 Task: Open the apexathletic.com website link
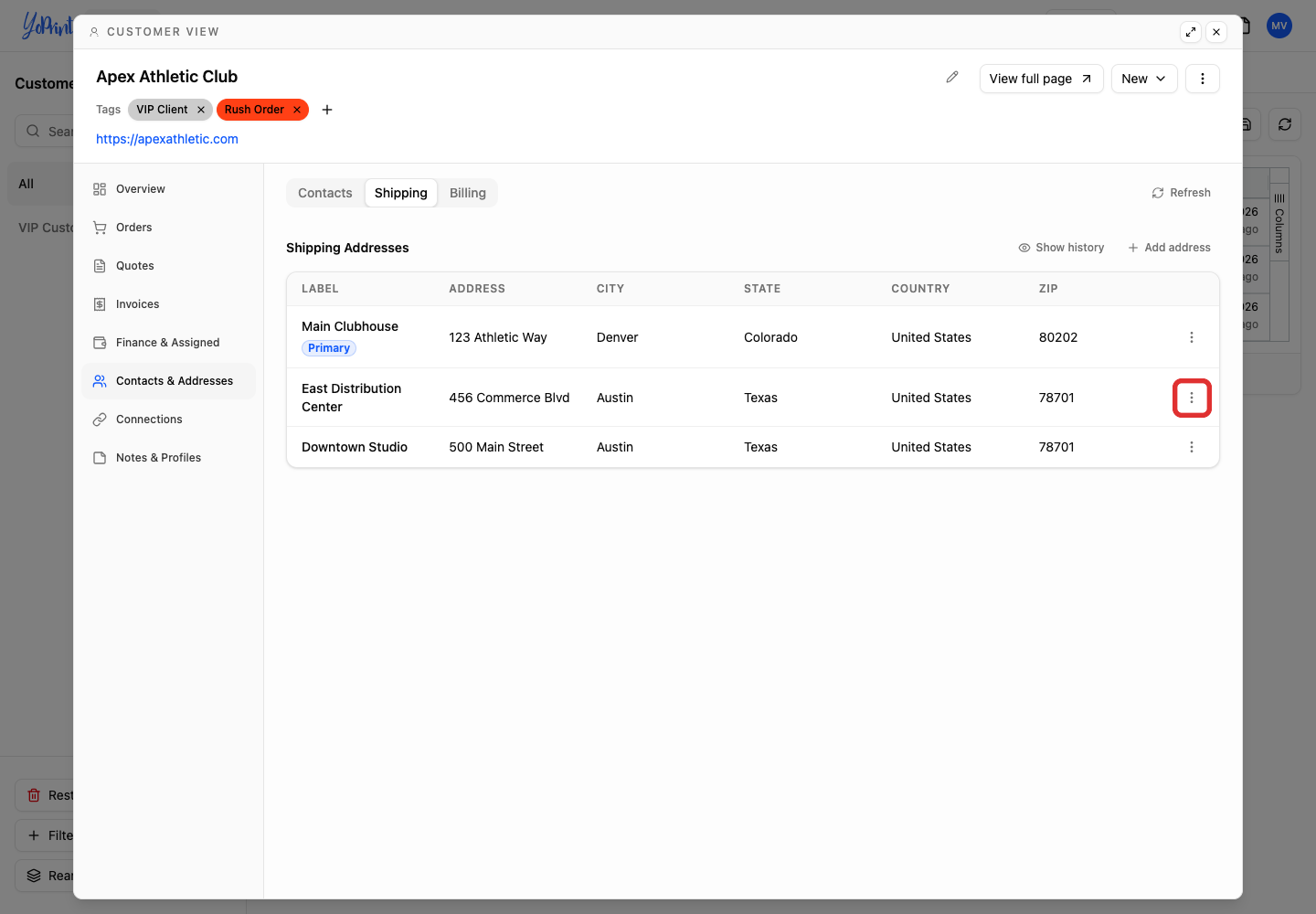click(167, 139)
